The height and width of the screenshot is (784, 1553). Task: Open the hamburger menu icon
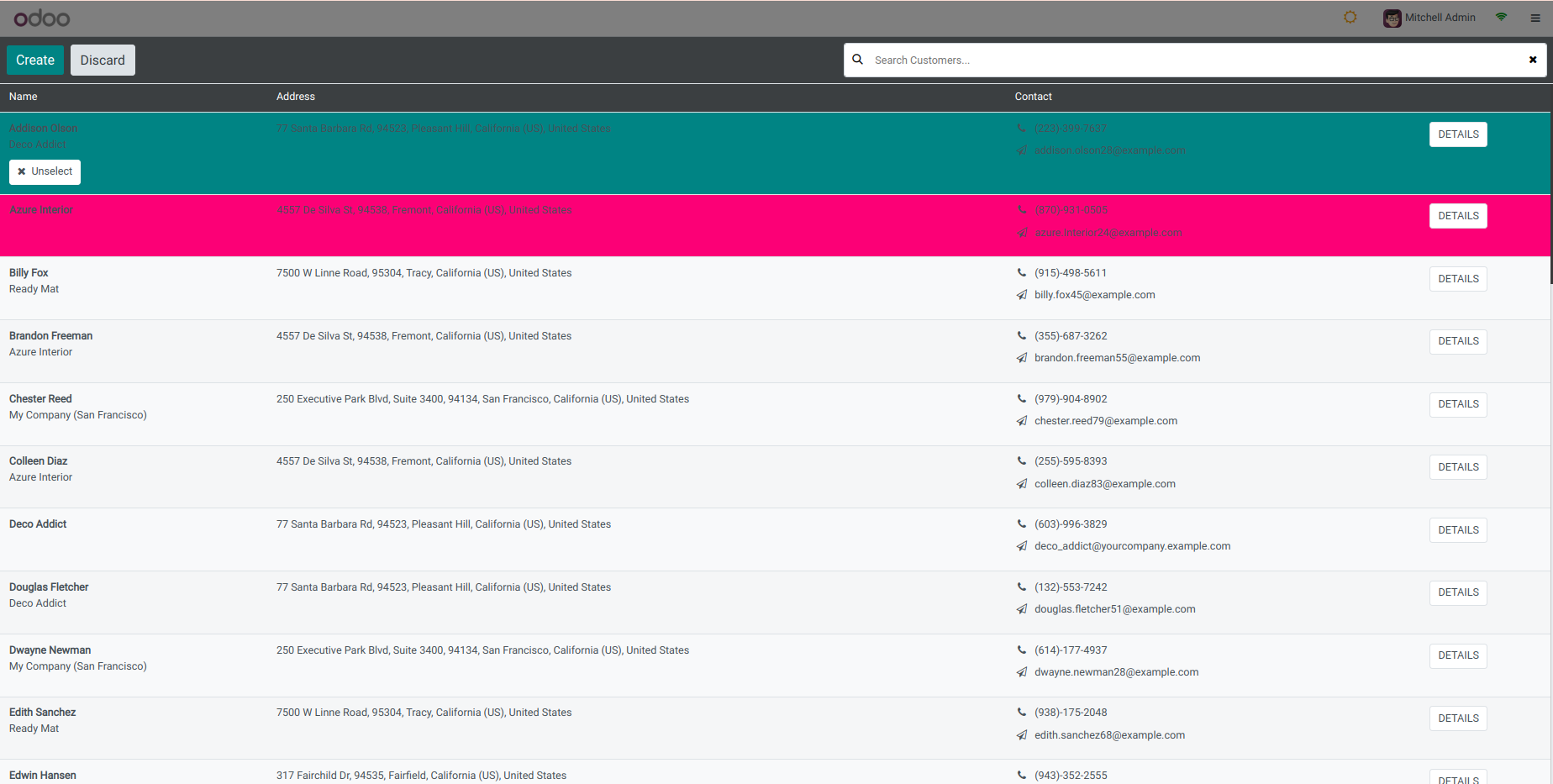[1535, 18]
